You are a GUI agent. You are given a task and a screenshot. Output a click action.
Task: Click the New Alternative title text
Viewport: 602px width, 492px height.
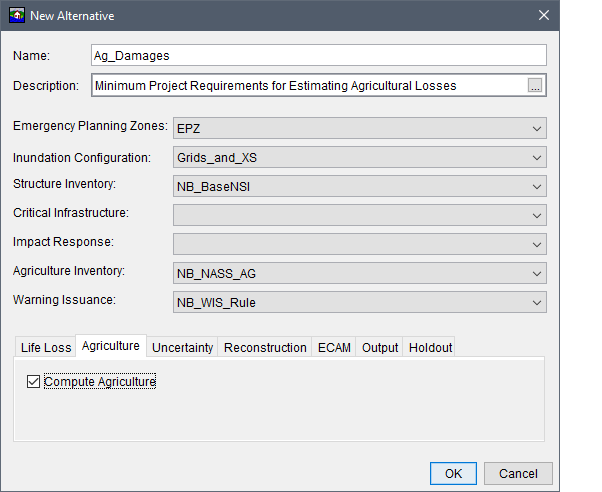tap(72, 16)
